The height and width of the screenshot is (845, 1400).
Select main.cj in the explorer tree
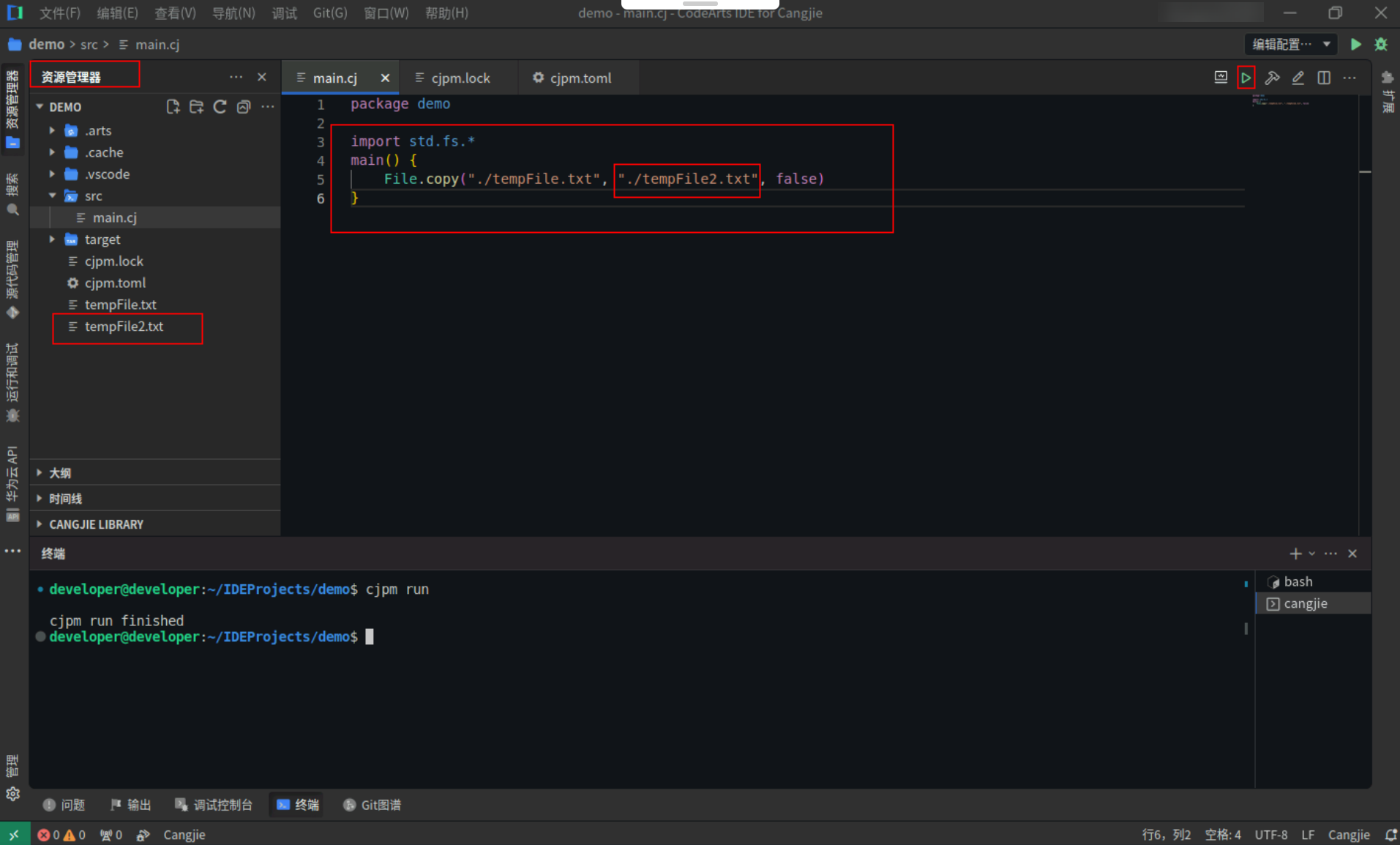click(155, 217)
